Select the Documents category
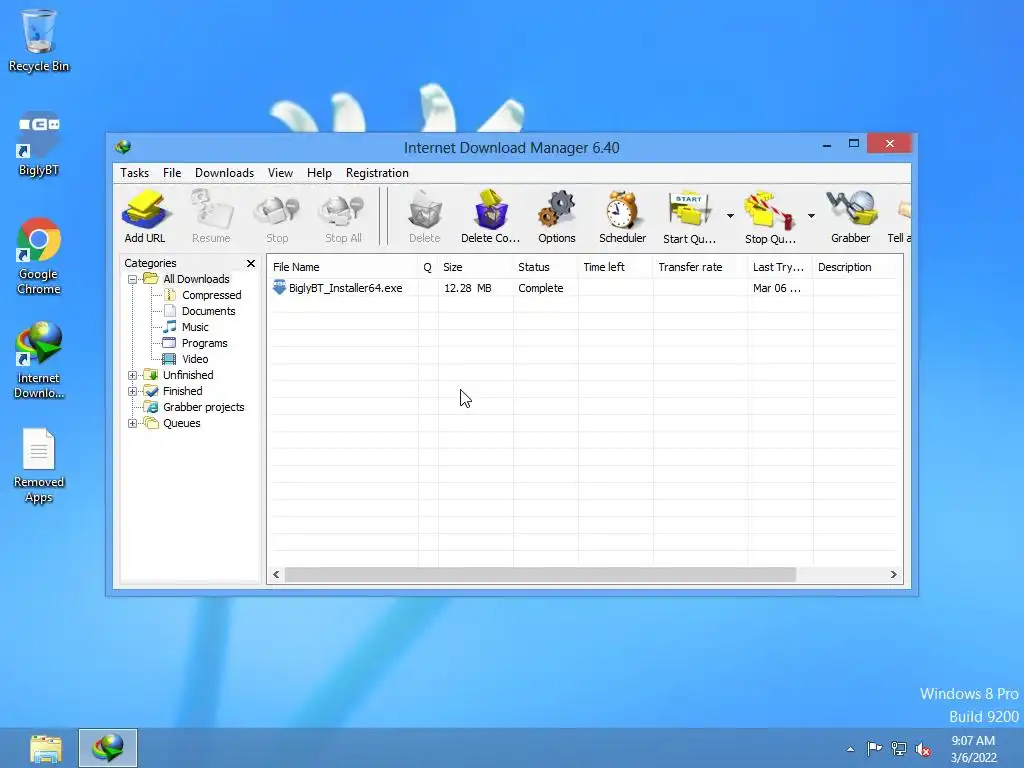1024x768 pixels. (x=208, y=311)
